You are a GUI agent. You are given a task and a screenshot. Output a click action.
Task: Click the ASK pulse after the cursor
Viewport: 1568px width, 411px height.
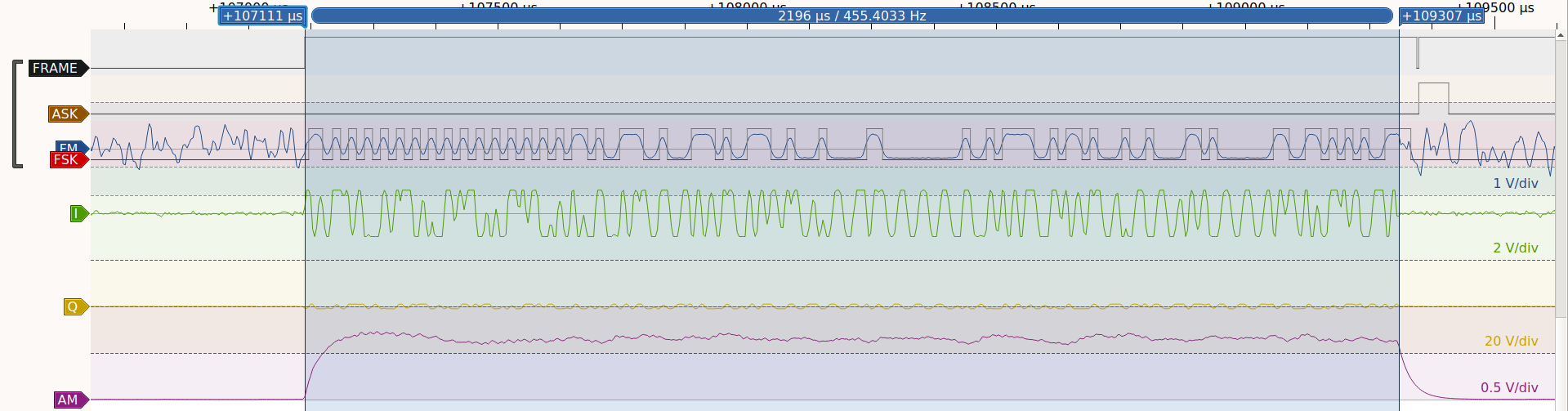click(x=1433, y=98)
